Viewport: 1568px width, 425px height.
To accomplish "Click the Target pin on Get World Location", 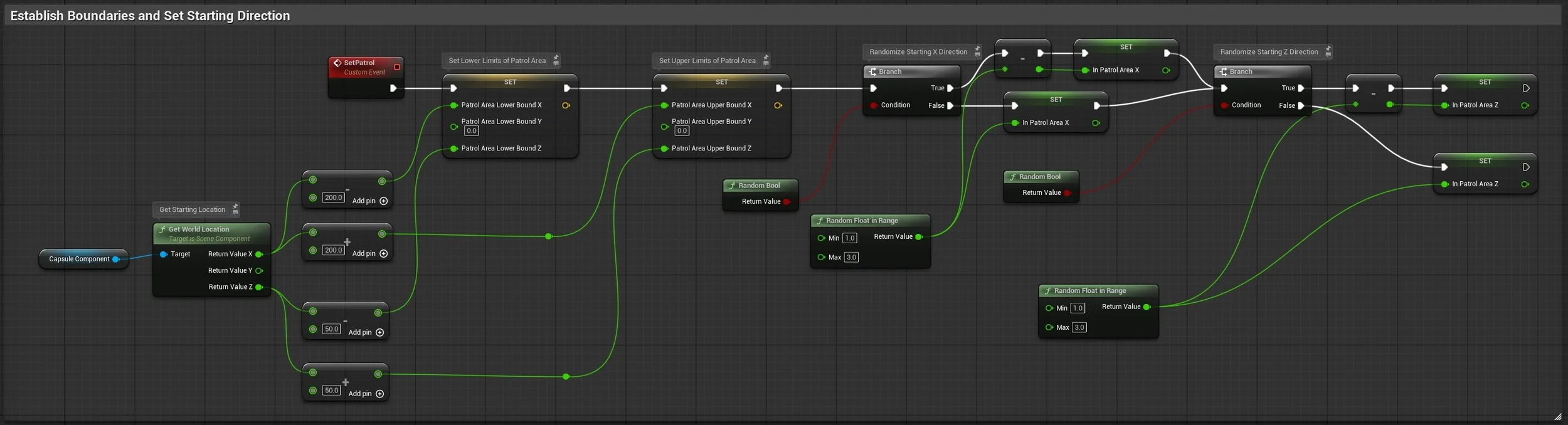I will [164, 254].
